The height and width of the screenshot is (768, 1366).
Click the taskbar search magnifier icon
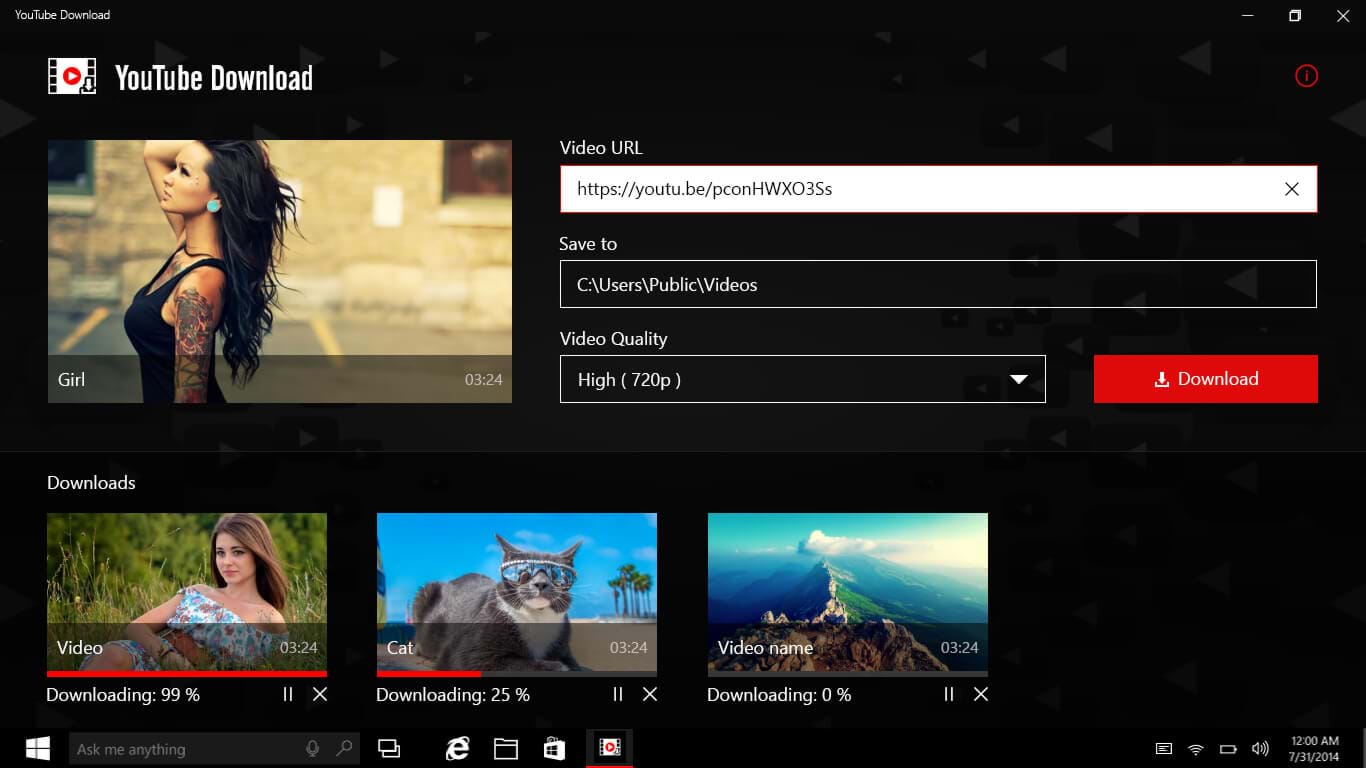pyautogui.click(x=343, y=748)
